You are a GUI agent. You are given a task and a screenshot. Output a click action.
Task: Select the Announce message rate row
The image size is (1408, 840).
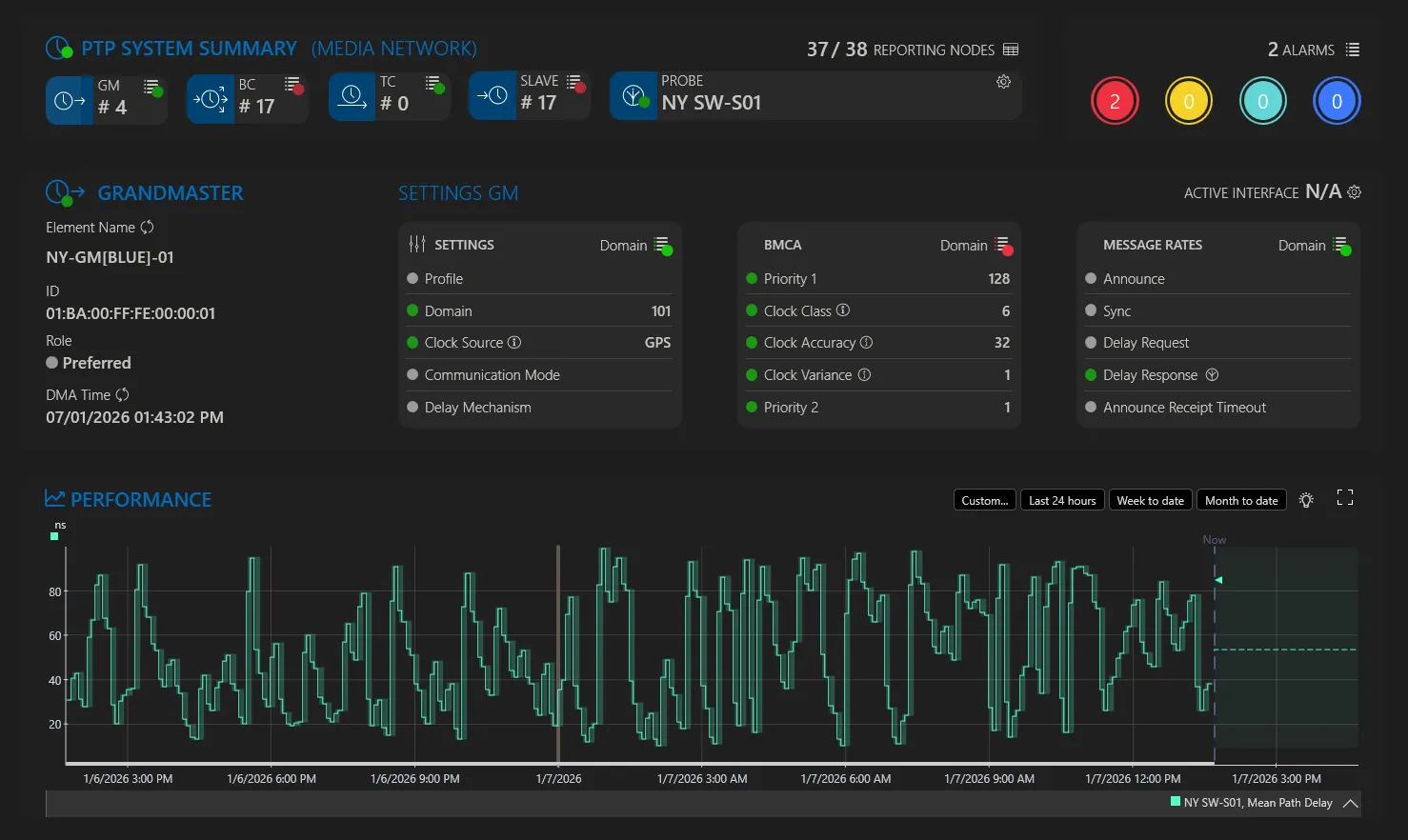tap(1218, 278)
